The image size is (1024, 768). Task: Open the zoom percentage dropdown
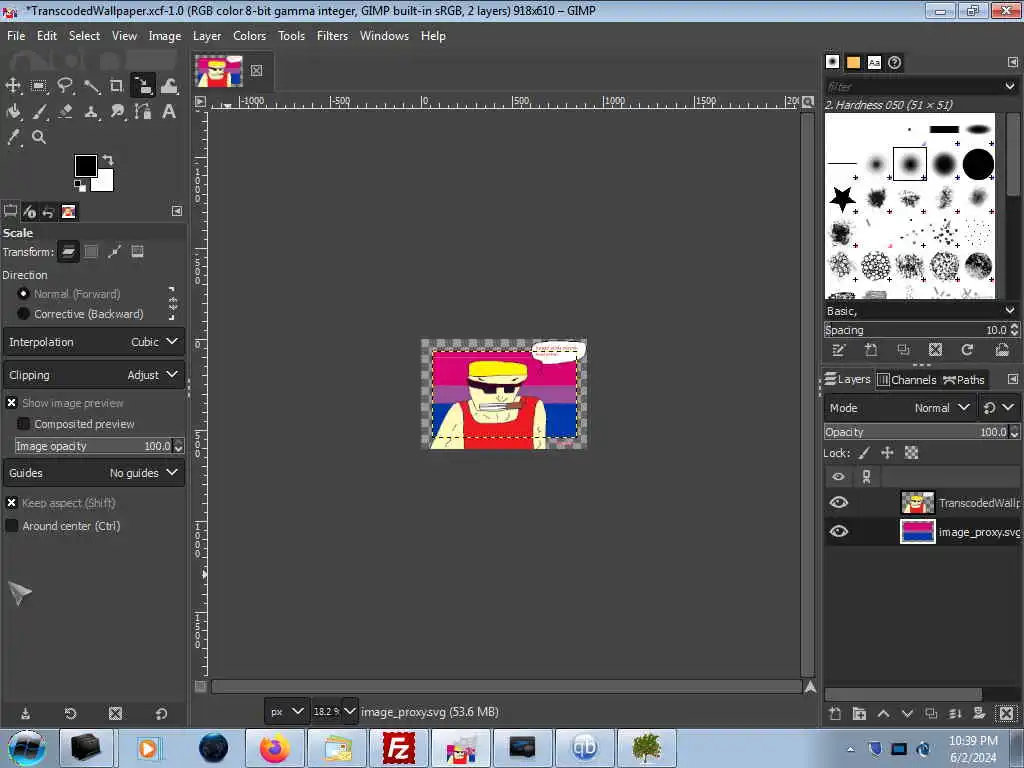(350, 711)
